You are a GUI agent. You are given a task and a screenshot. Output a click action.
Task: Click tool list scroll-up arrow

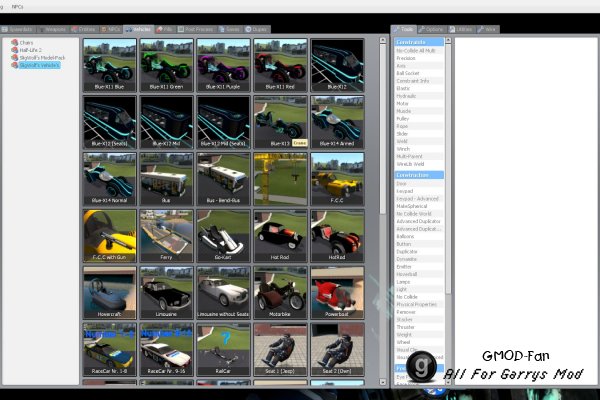pyautogui.click(x=448, y=40)
